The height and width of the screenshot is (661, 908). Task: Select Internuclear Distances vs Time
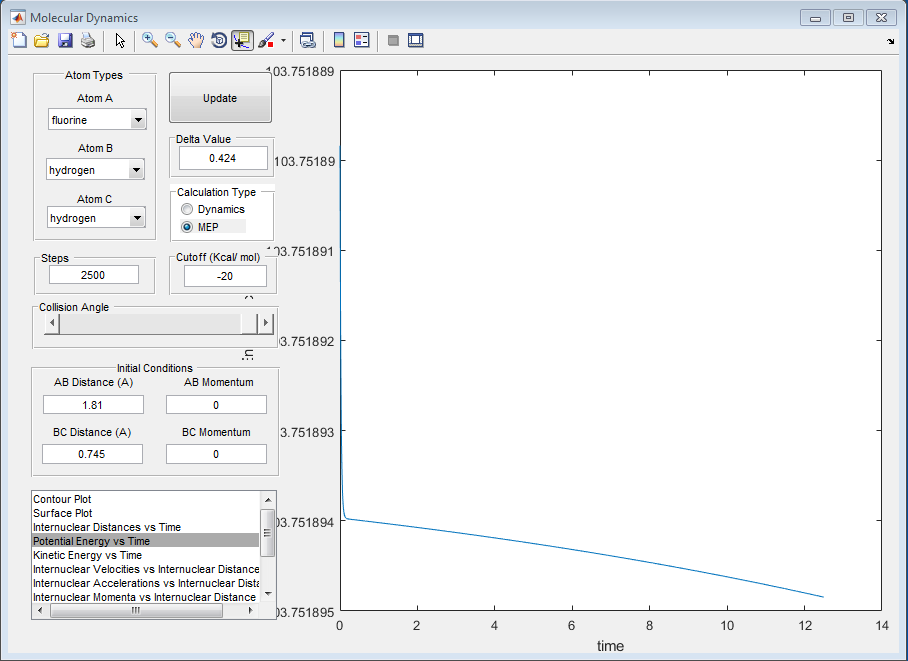click(145, 527)
